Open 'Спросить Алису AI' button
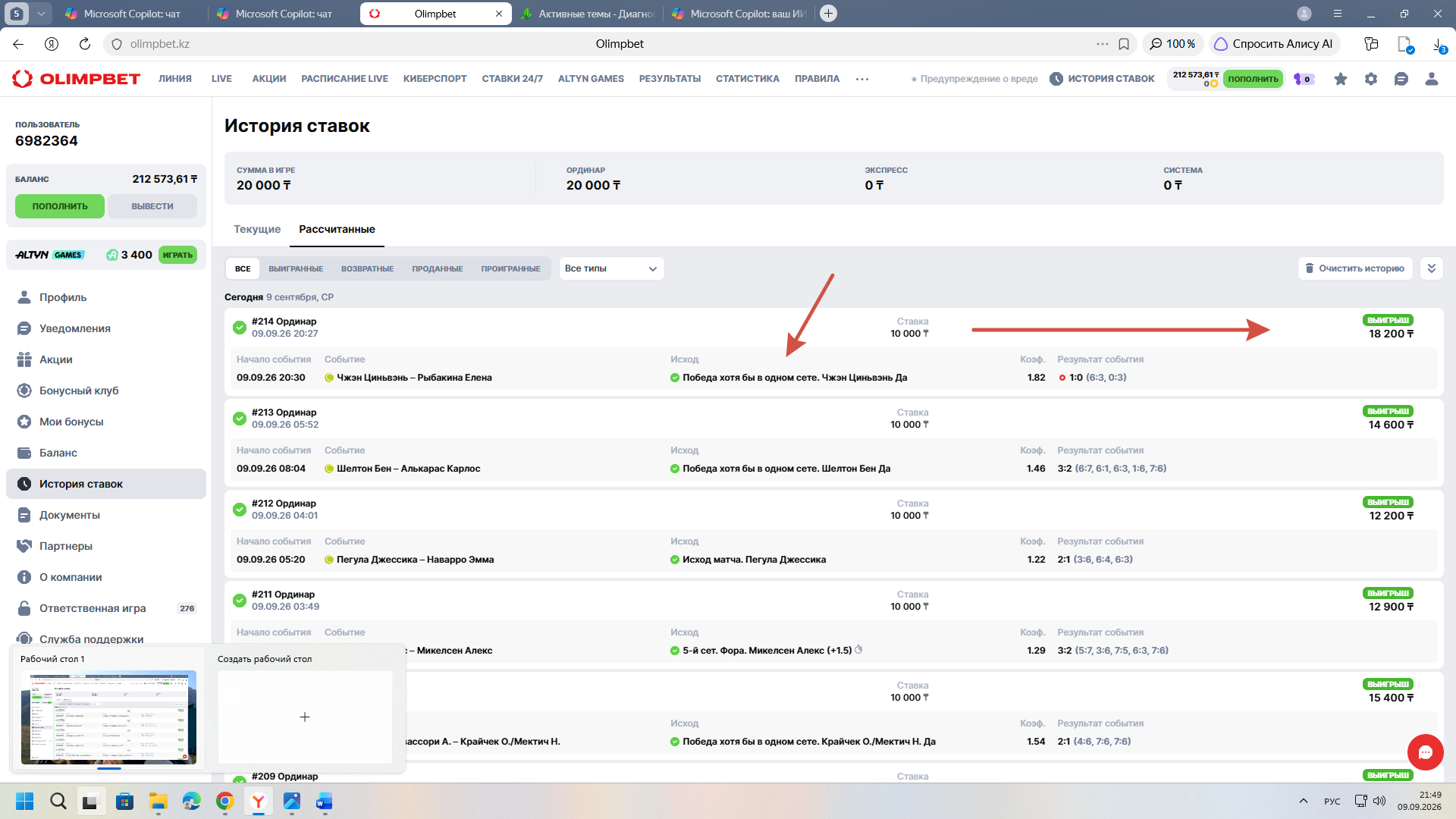The image size is (1456, 819). click(x=1274, y=44)
